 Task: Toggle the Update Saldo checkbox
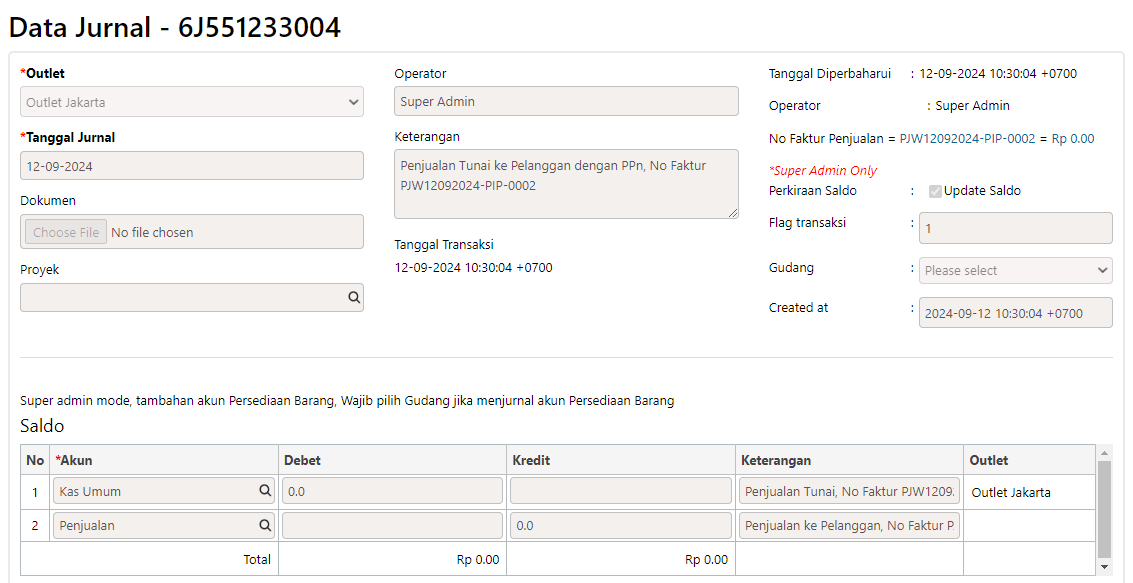coord(935,191)
